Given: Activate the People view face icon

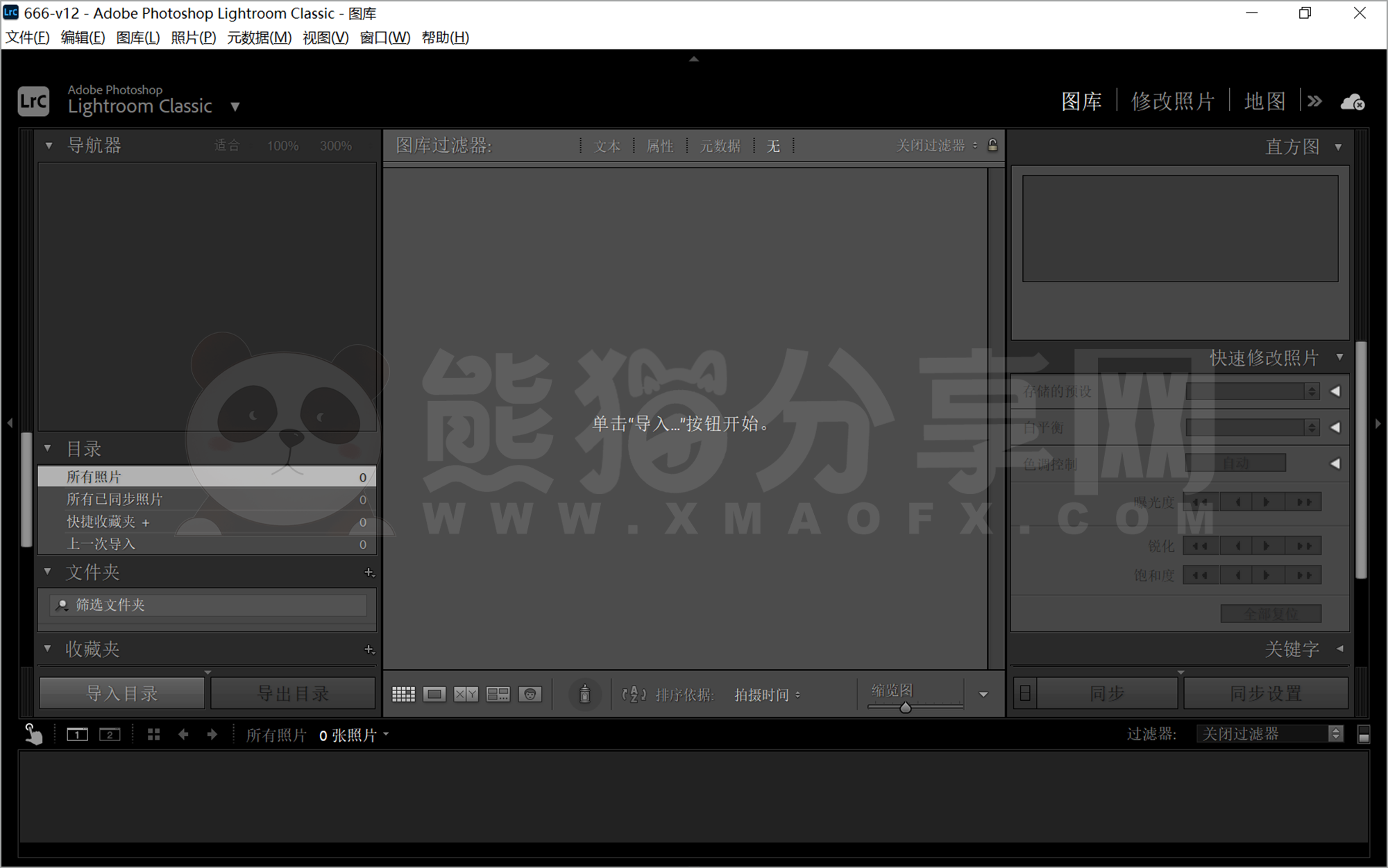Looking at the screenshot, I should [x=530, y=693].
